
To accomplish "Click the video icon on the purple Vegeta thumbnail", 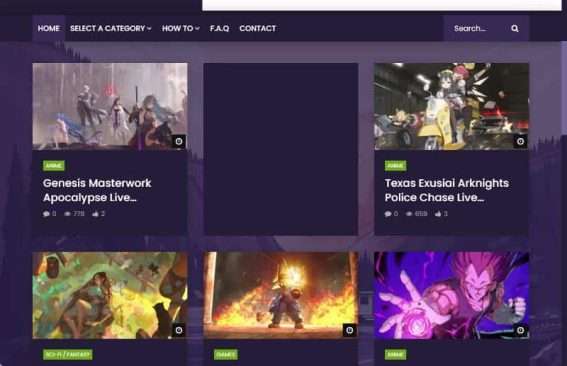I will 520,330.
